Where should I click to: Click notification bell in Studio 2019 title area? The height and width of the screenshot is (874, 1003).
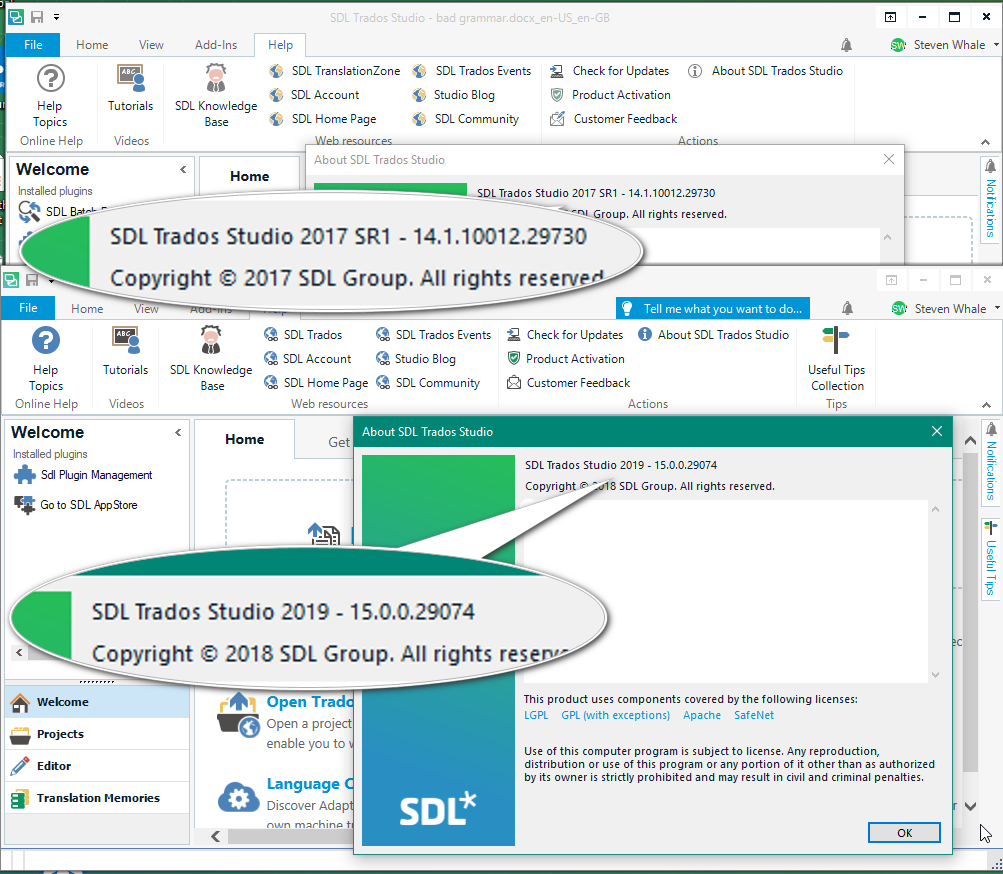click(847, 308)
